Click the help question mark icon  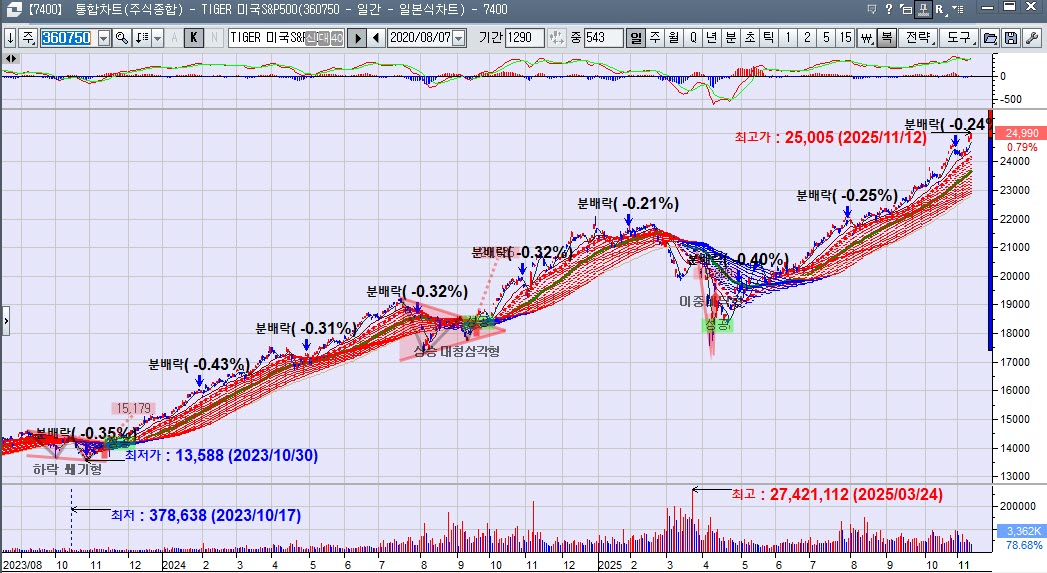pyautogui.click(x=889, y=10)
